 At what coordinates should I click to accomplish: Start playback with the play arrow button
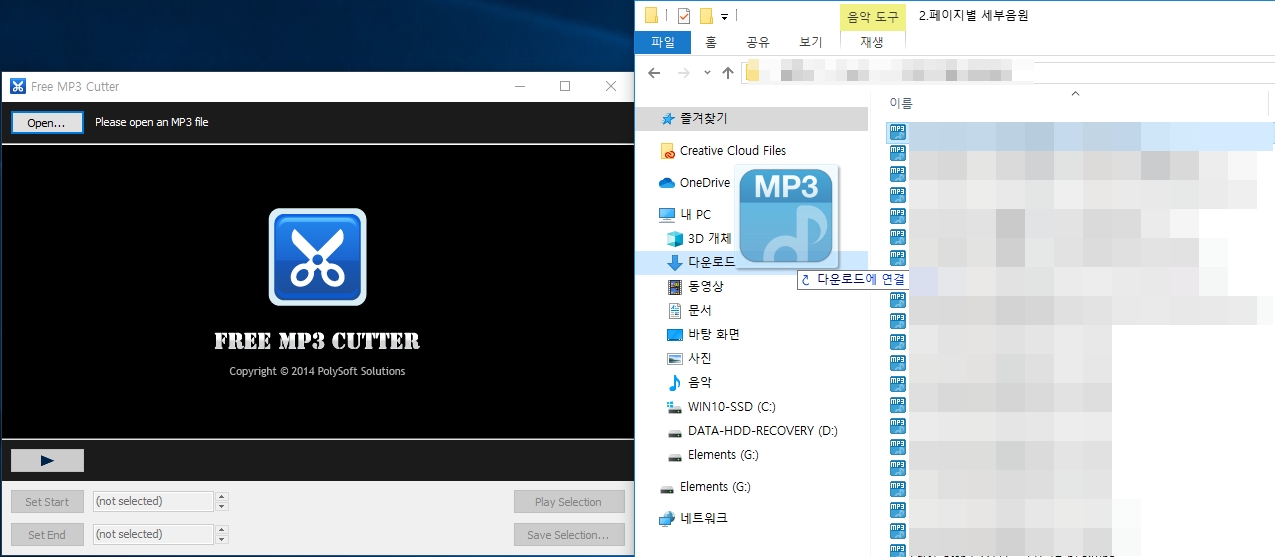(x=47, y=460)
